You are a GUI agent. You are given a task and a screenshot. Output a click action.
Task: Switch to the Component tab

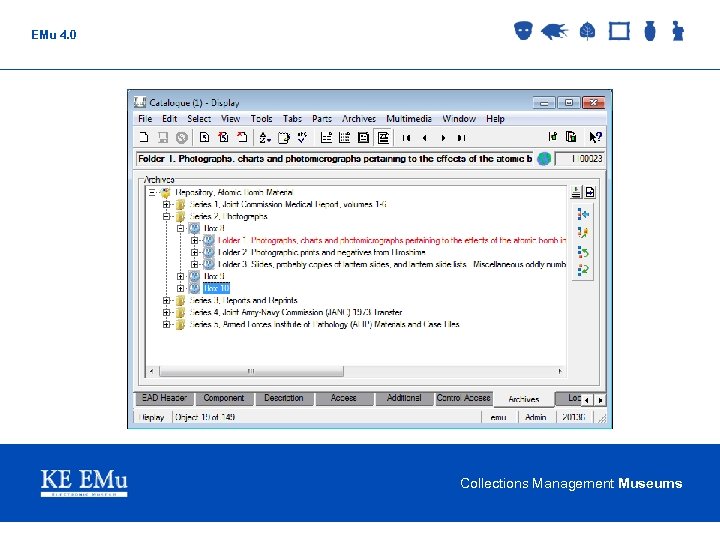(x=224, y=398)
